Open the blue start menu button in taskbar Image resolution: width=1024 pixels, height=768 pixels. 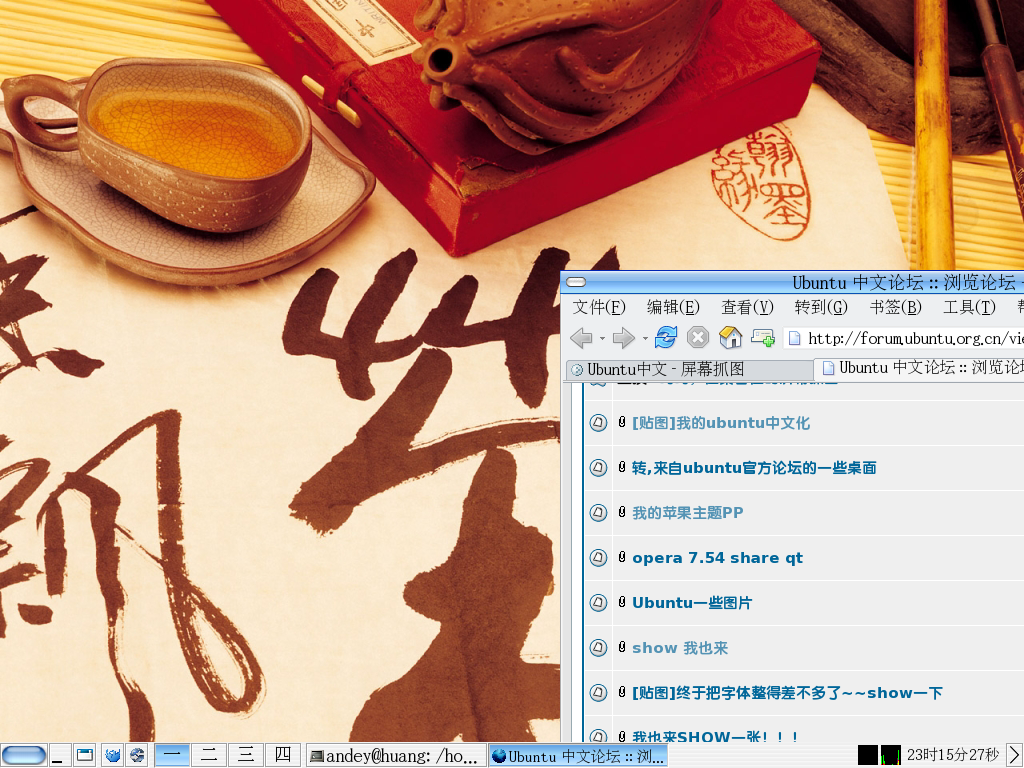click(x=24, y=756)
